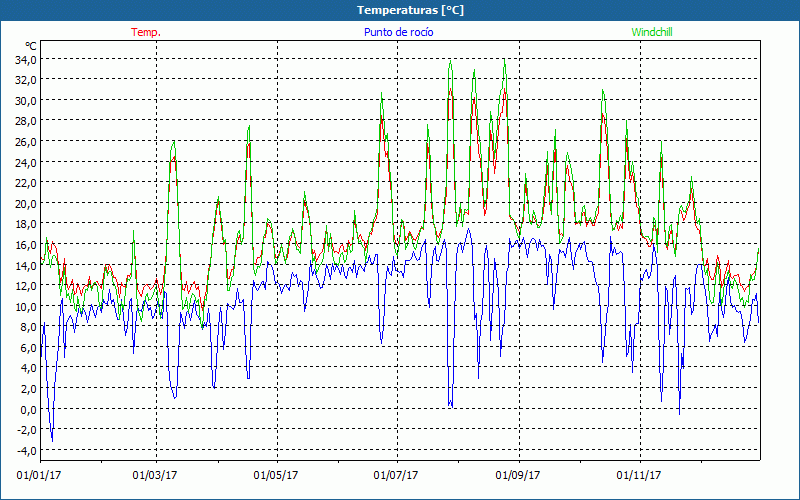Click the 2,0 y-axis value
The height and width of the screenshot is (500, 800).
click(29, 389)
